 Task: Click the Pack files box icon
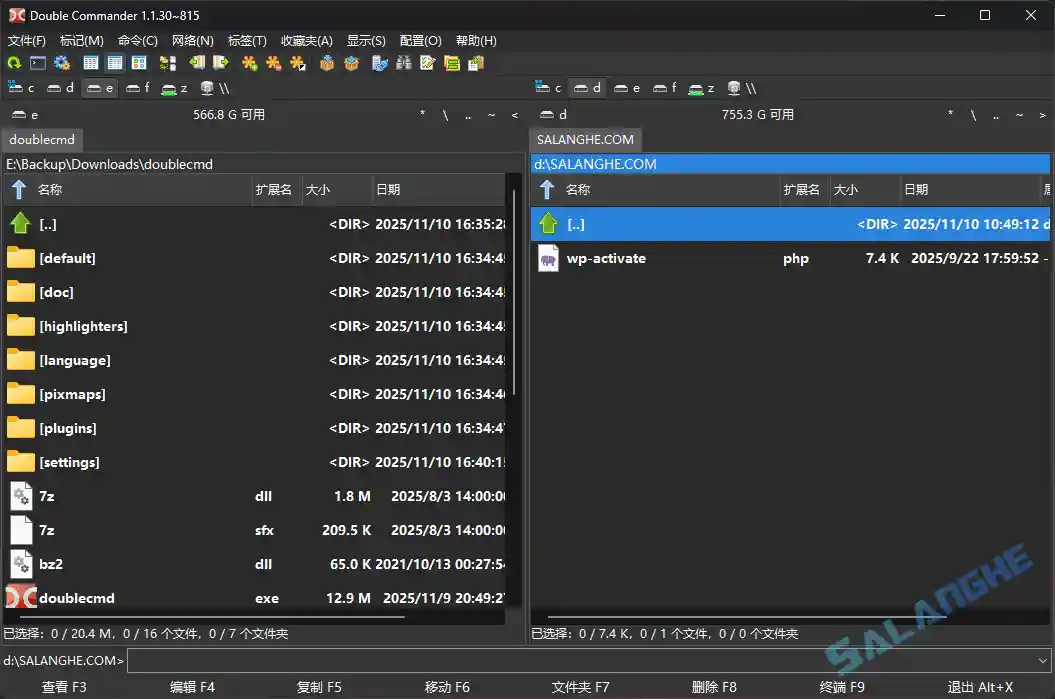(326, 63)
